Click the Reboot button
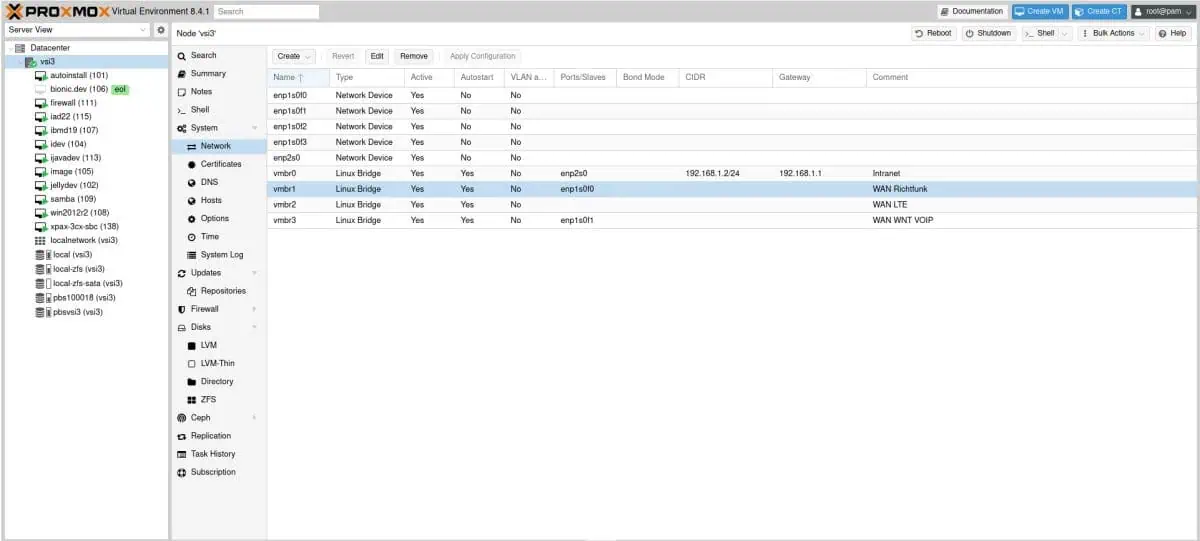Viewport: 1200px width, 541px height. [933, 33]
